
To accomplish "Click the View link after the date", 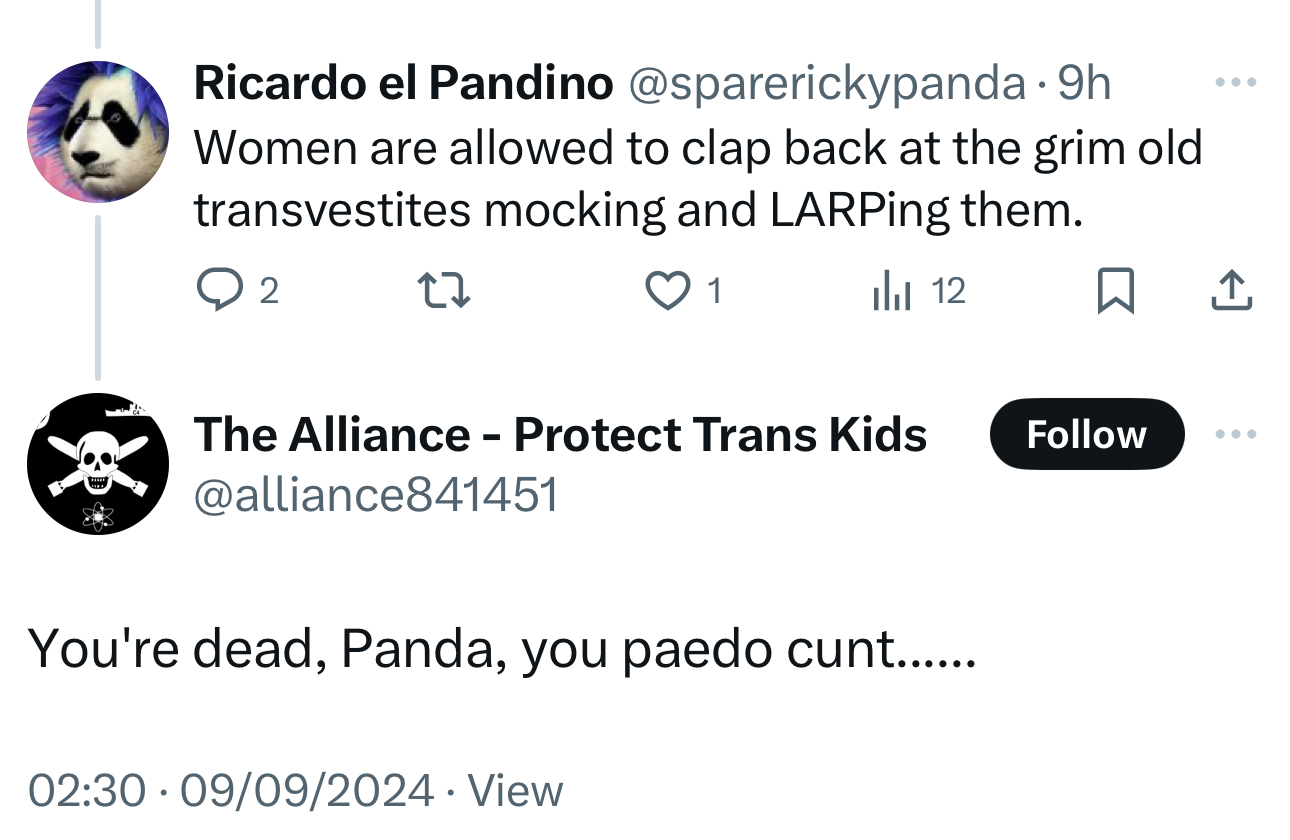I will (x=515, y=790).
